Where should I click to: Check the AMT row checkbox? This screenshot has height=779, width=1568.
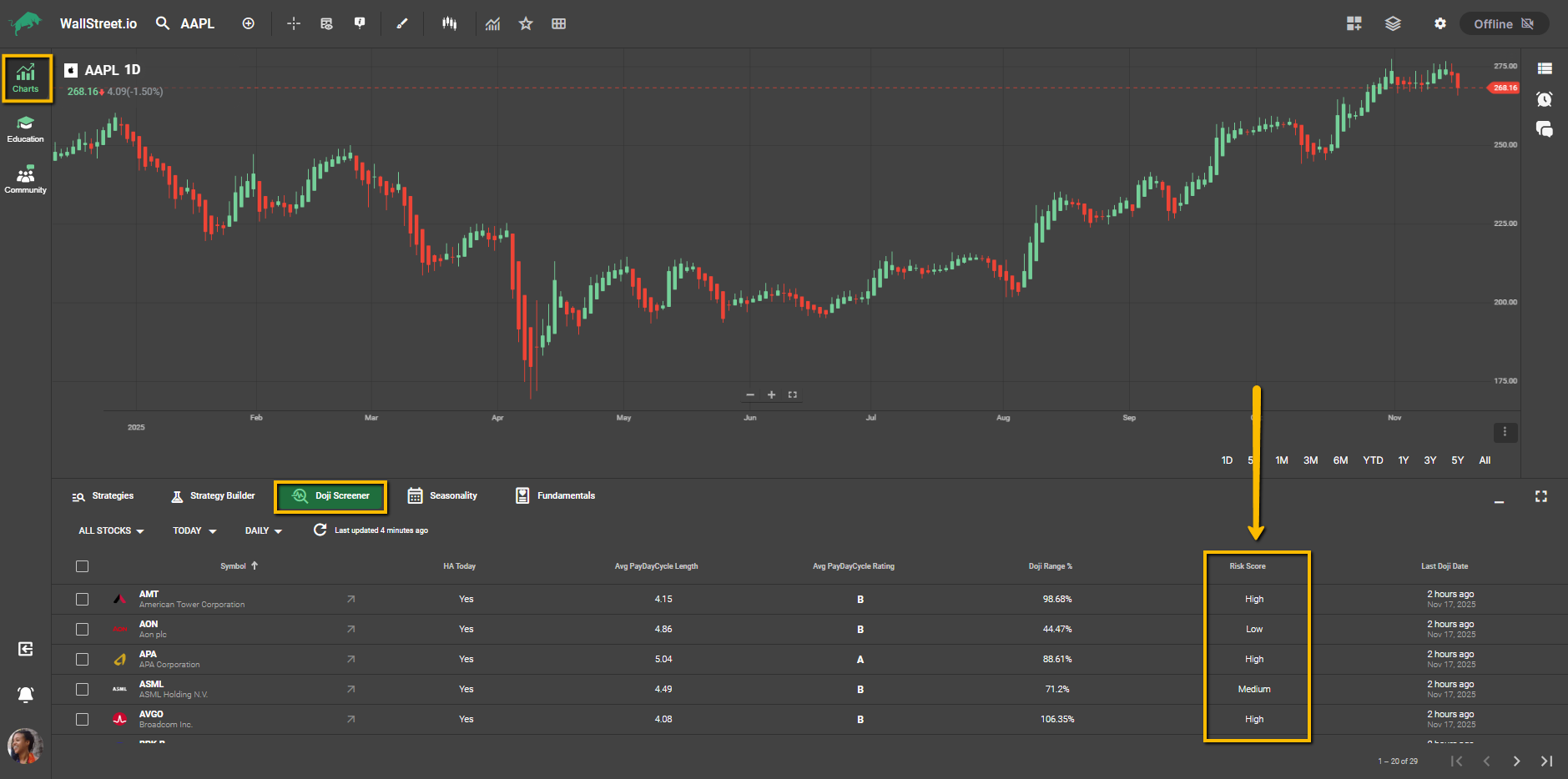click(x=82, y=599)
